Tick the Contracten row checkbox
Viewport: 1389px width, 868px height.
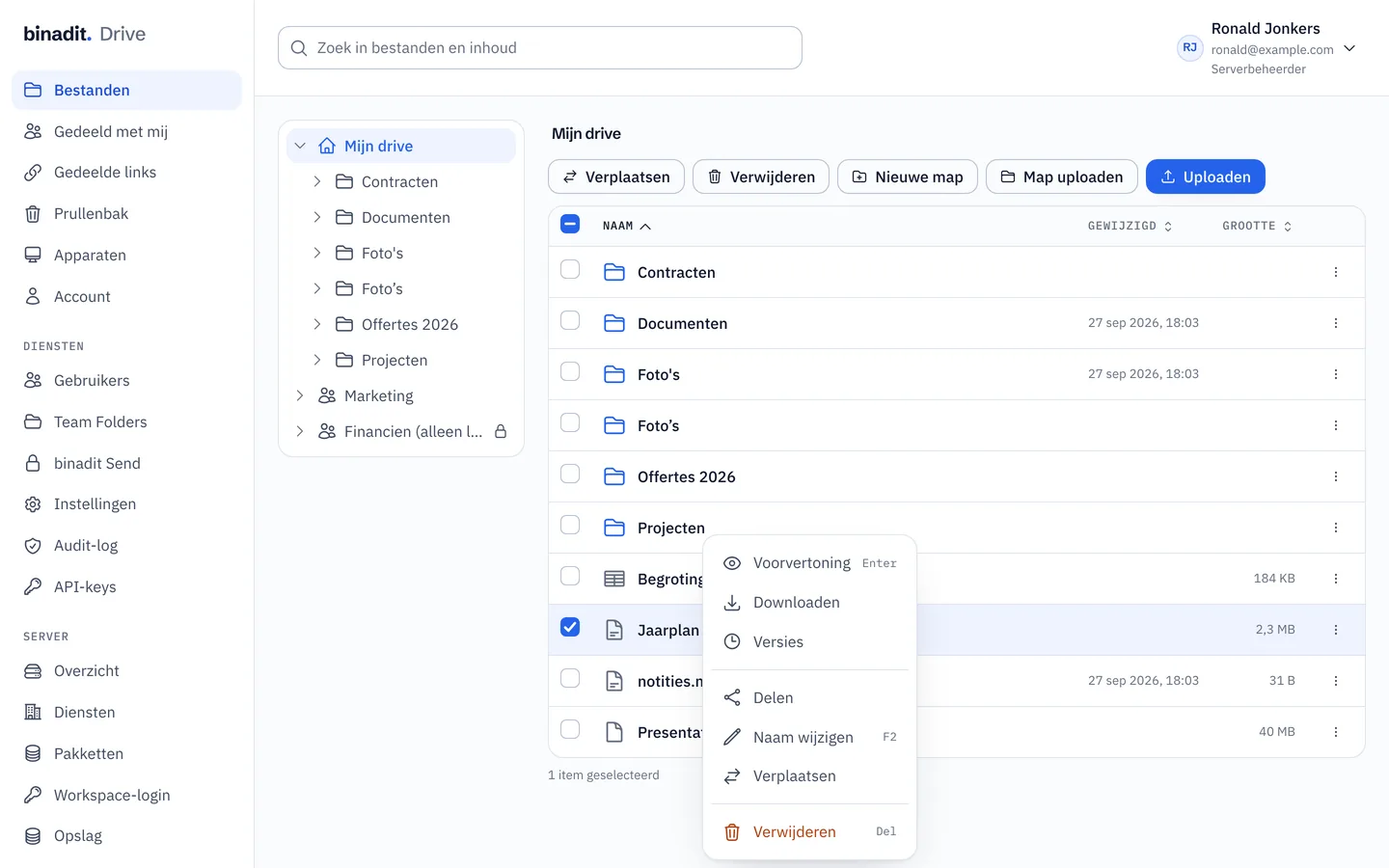(570, 269)
